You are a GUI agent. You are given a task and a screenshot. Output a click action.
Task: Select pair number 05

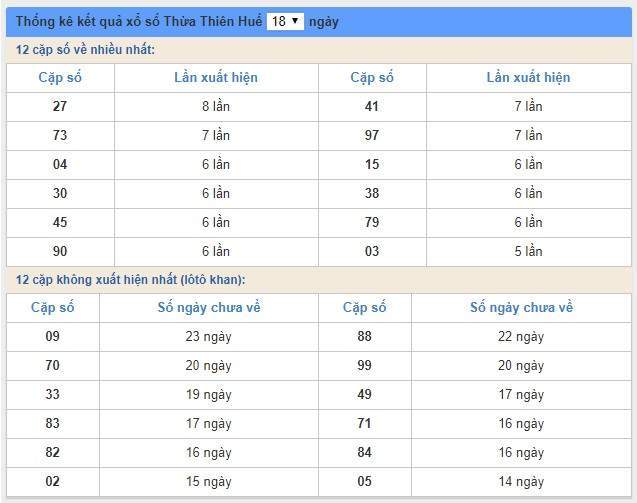click(364, 482)
